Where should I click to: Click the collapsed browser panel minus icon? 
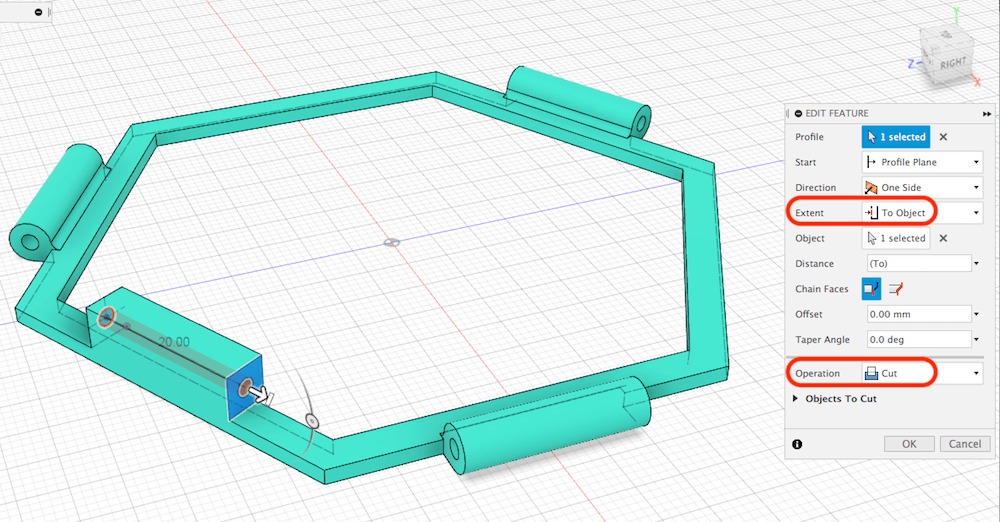click(38, 12)
